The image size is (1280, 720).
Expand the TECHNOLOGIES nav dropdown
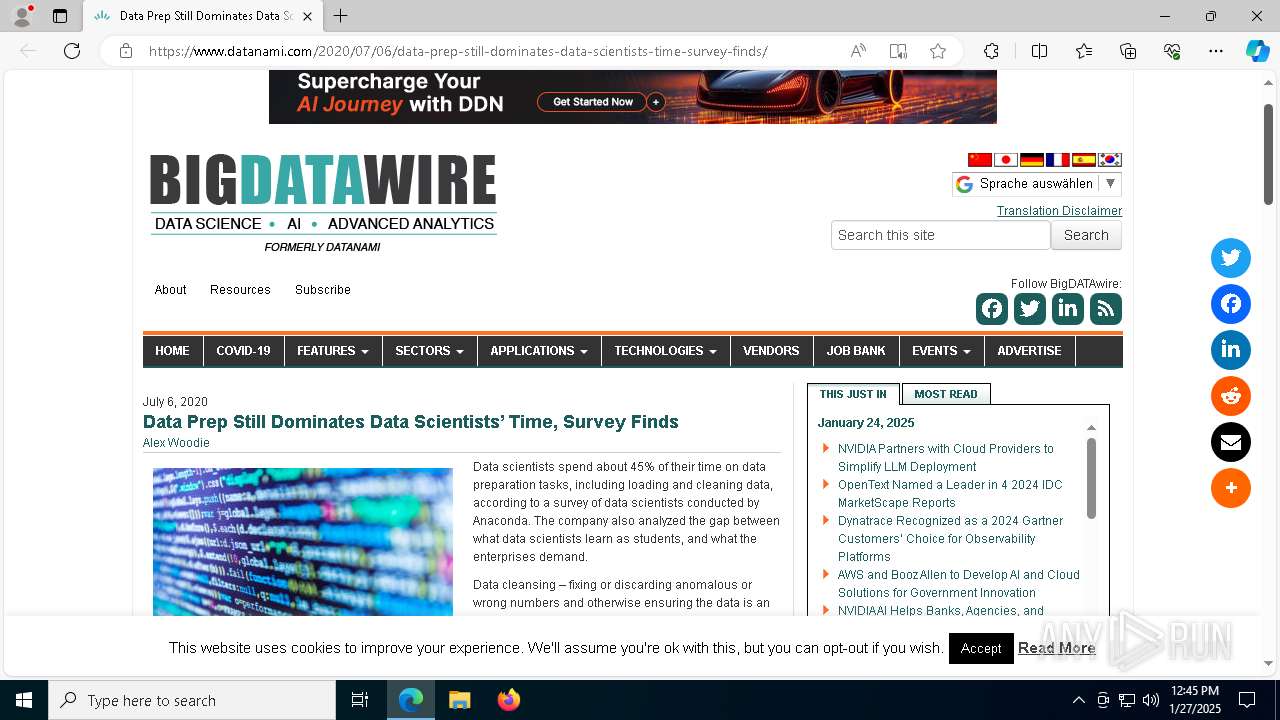665,351
